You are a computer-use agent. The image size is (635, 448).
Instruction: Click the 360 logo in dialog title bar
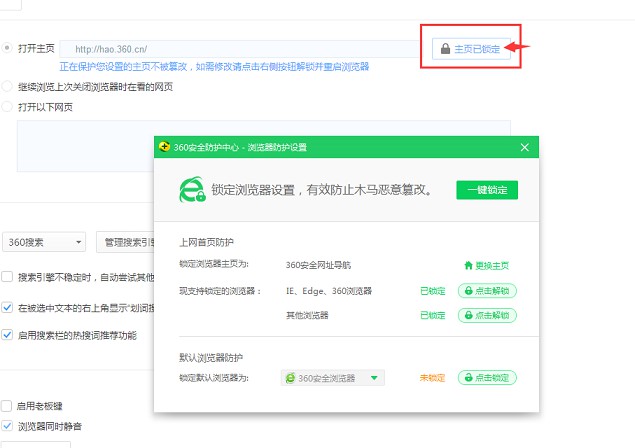tap(164, 147)
